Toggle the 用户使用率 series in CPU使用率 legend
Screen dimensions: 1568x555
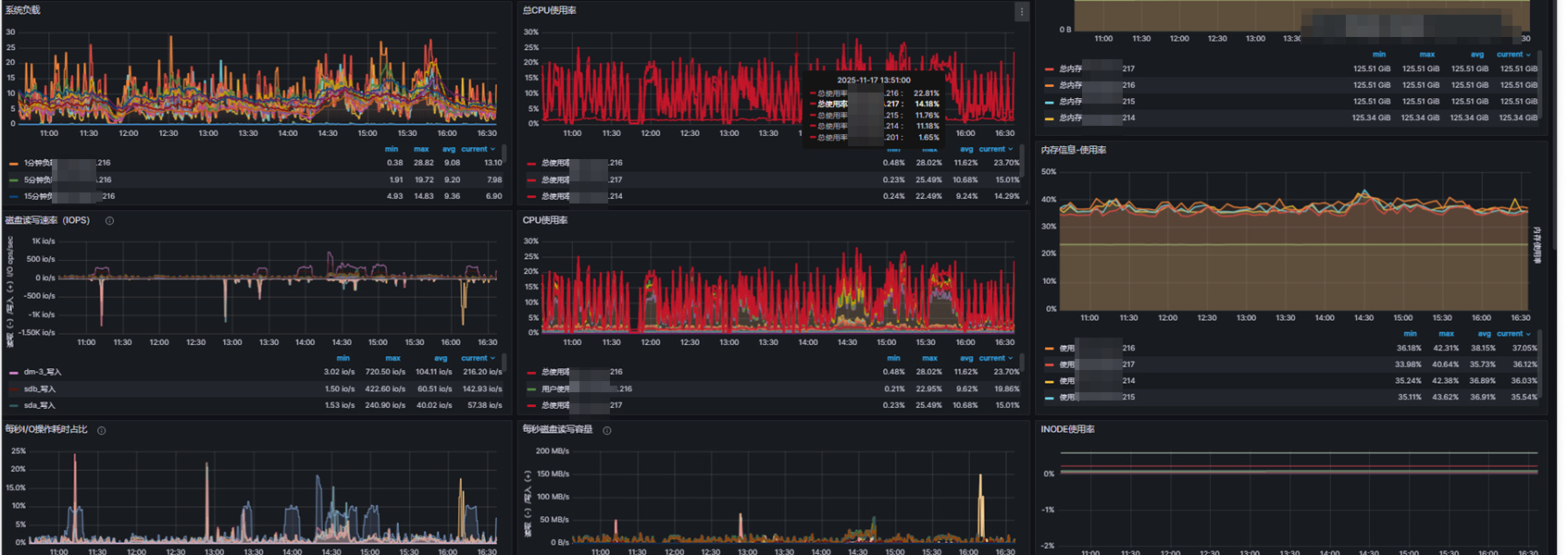555,389
